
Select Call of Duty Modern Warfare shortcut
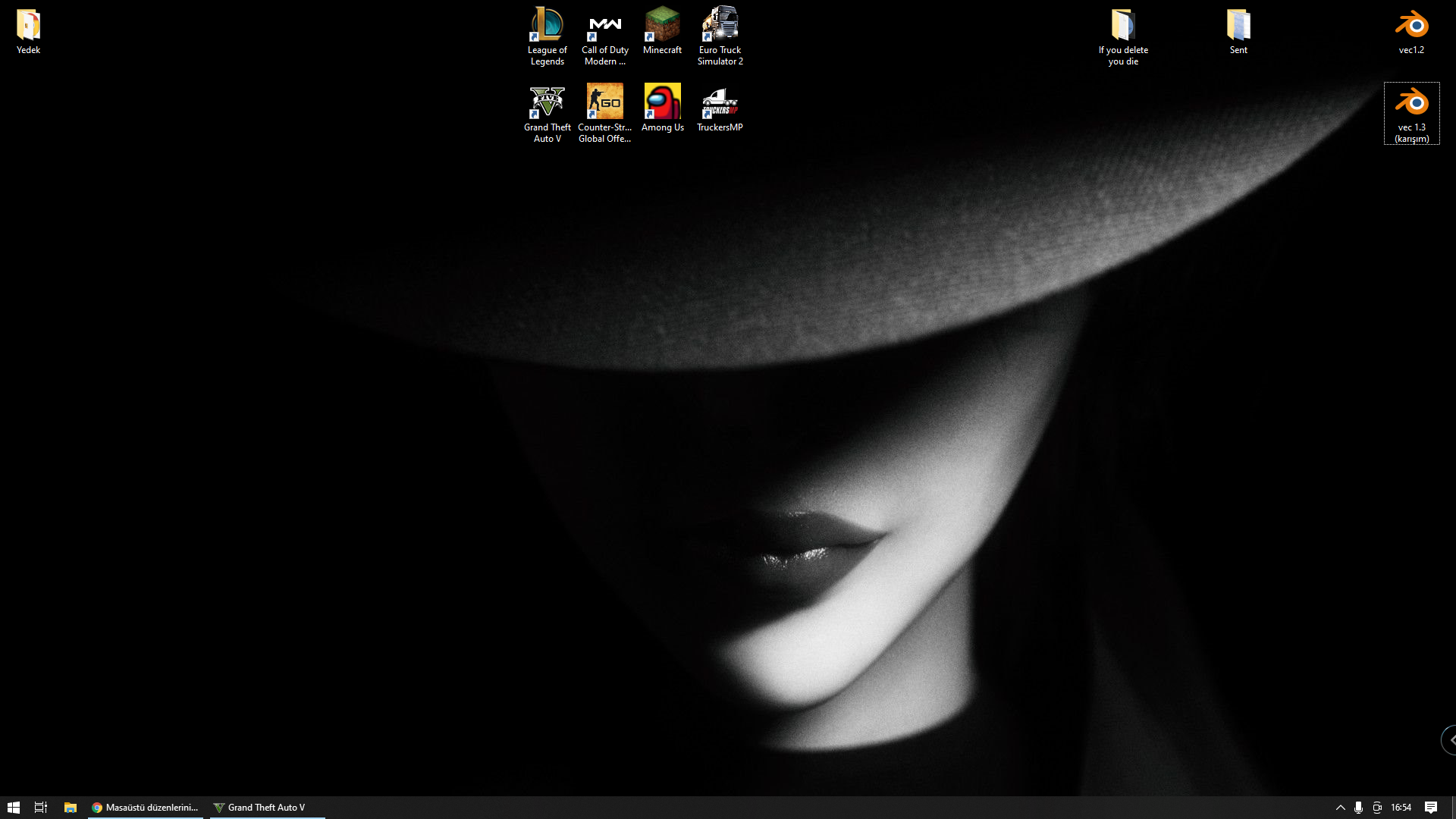point(604,36)
